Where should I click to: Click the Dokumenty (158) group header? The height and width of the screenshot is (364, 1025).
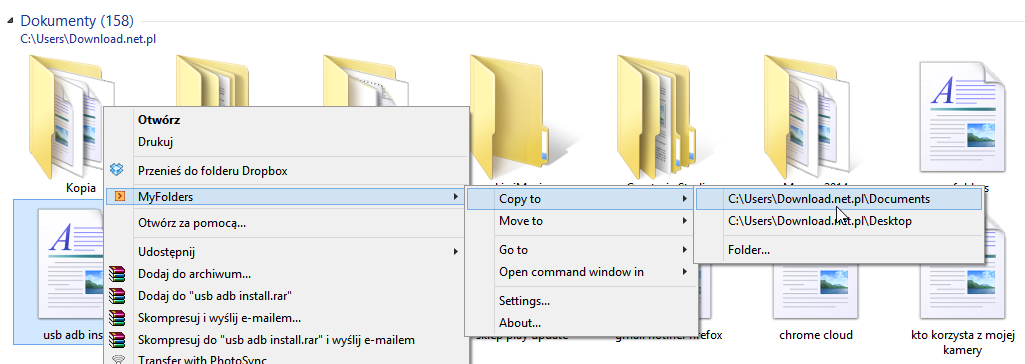click(x=77, y=21)
